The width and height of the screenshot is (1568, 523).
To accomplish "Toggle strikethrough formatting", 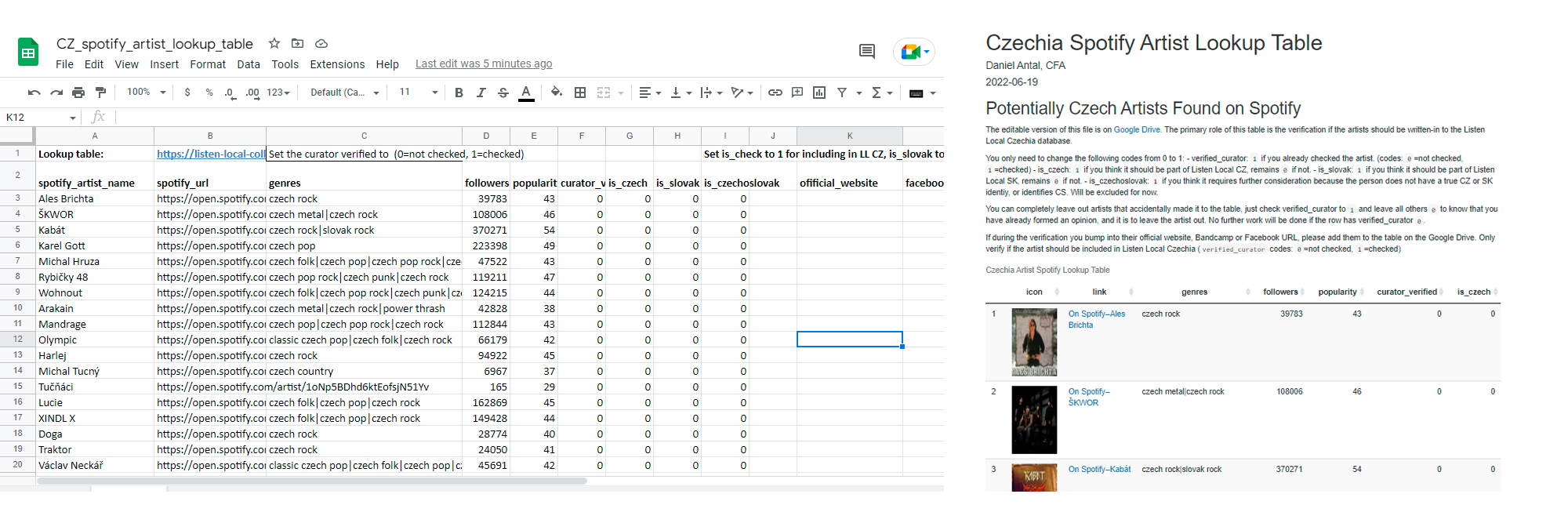I will 503,93.
